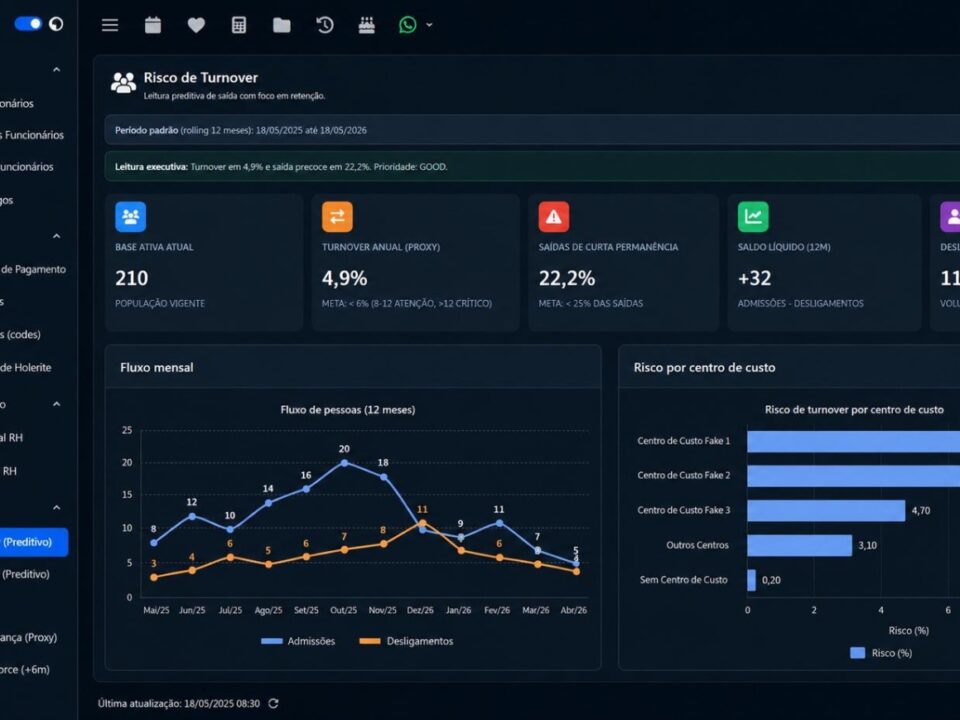Click the Risco (%) legend color box
The image size is (960, 720).
pyautogui.click(x=858, y=653)
